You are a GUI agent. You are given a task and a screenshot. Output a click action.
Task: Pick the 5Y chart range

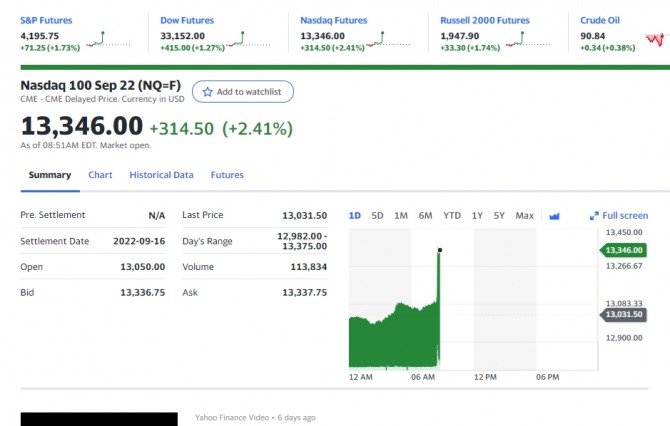(499, 215)
